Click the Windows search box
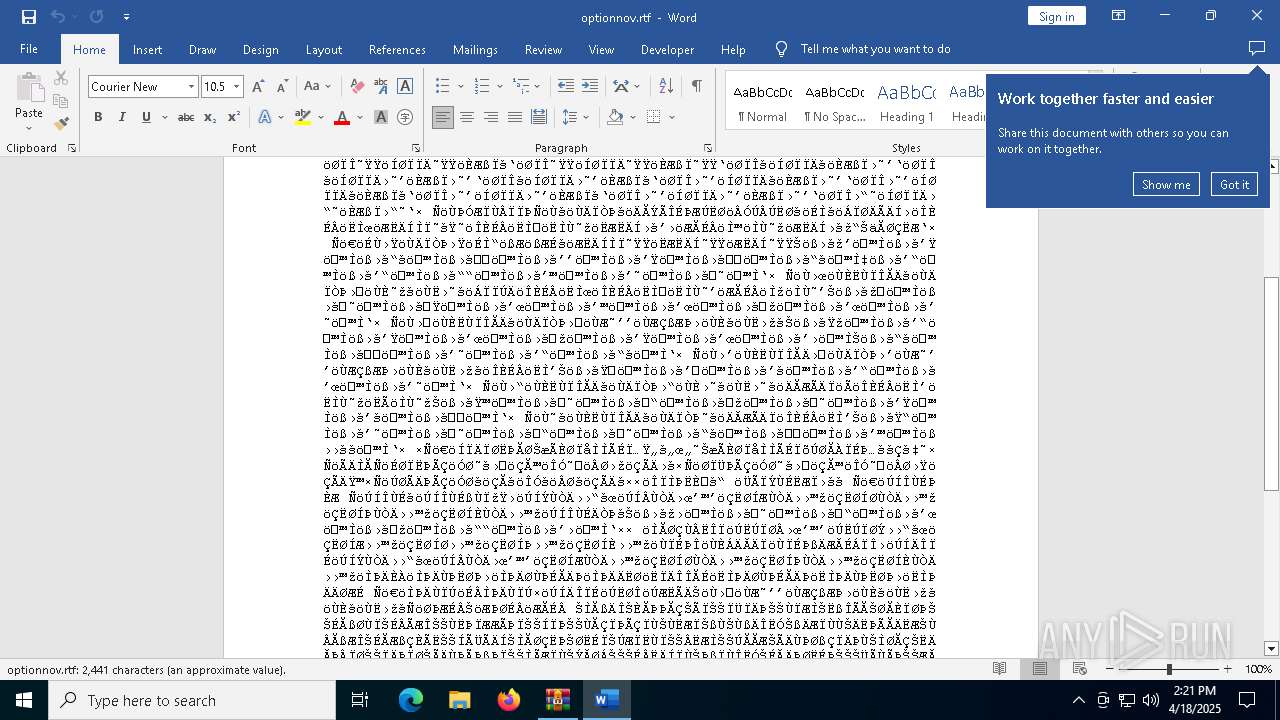 (192, 700)
